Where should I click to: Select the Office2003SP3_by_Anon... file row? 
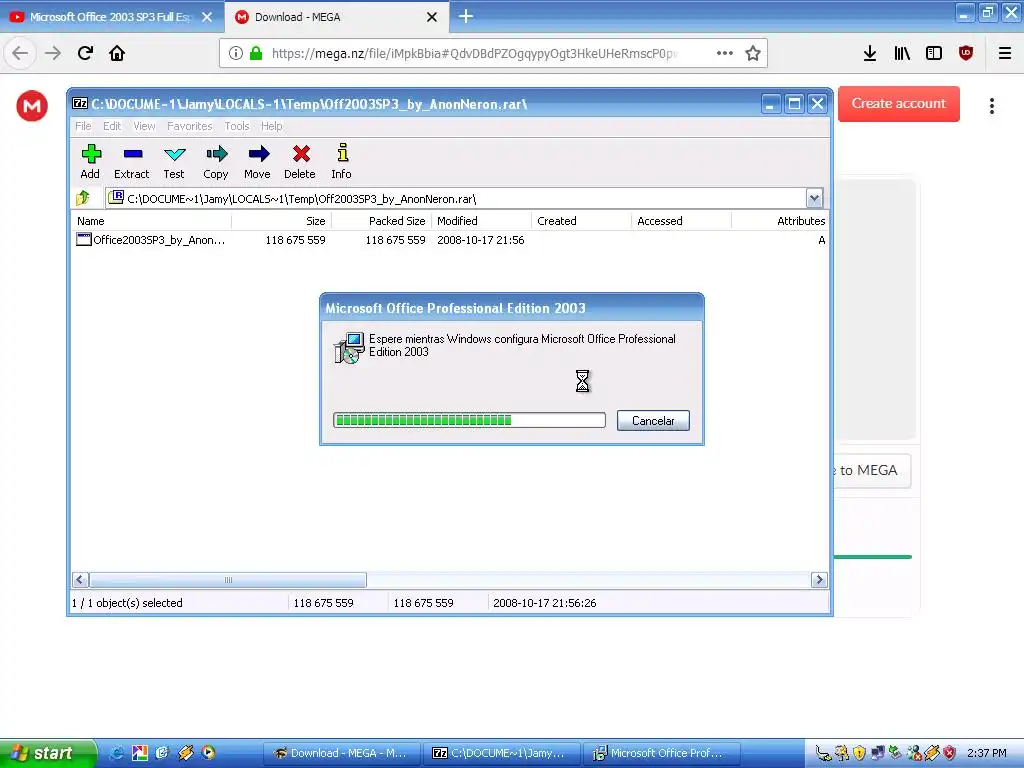(450, 240)
